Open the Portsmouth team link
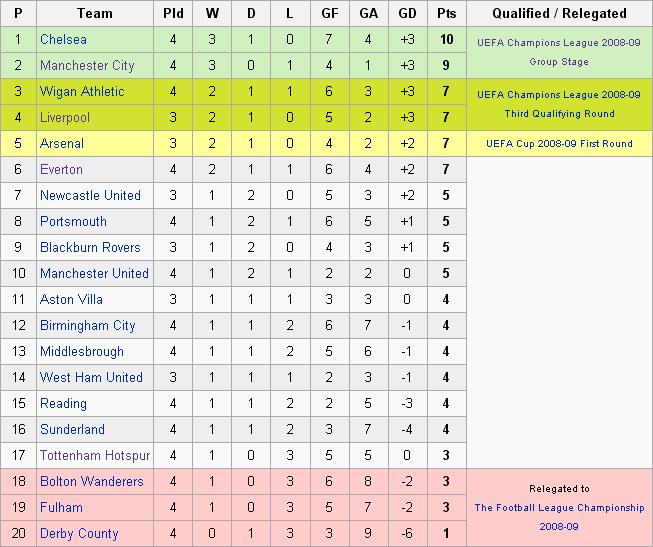 coord(73,221)
